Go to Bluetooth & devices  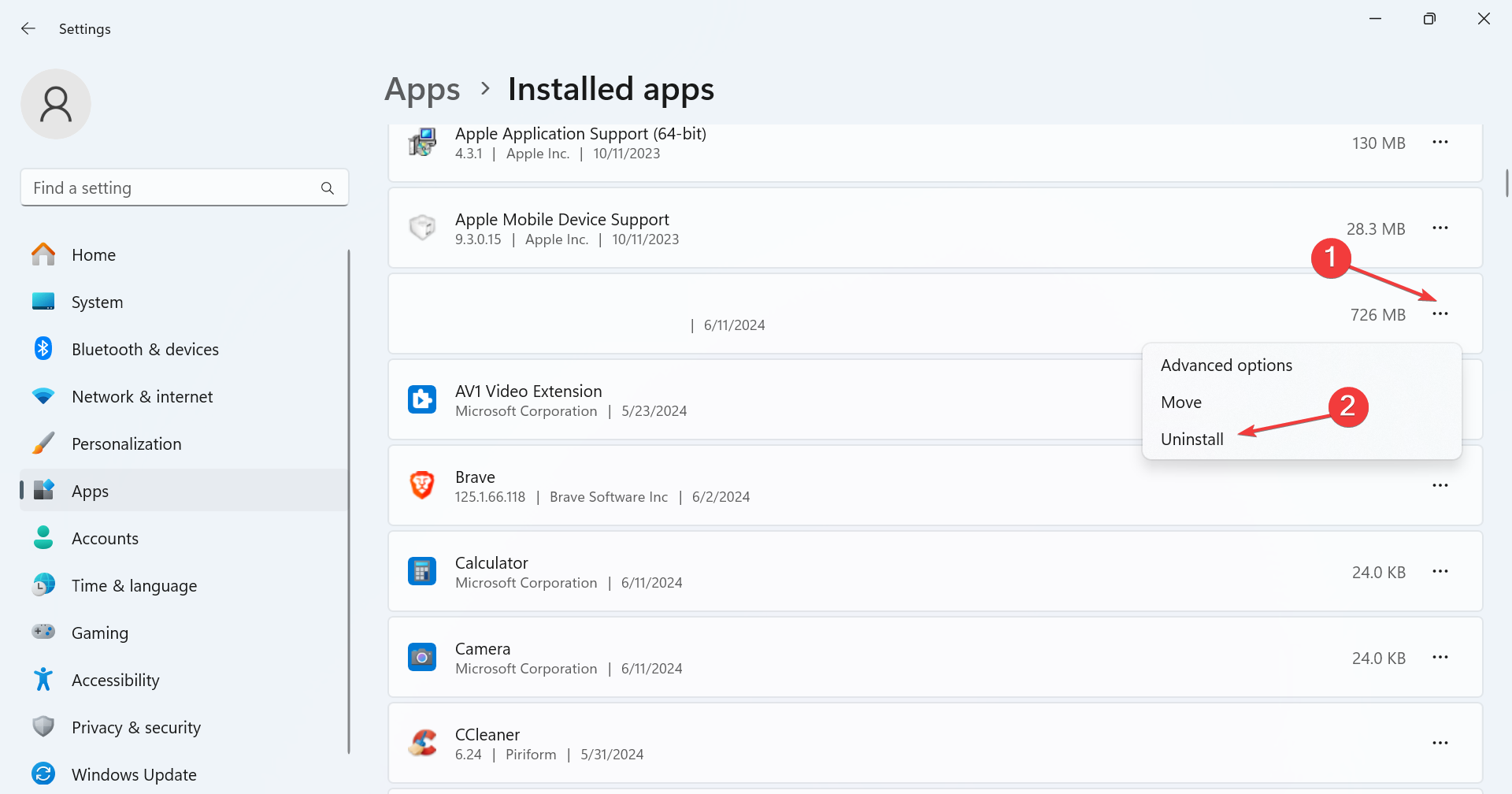click(184, 349)
